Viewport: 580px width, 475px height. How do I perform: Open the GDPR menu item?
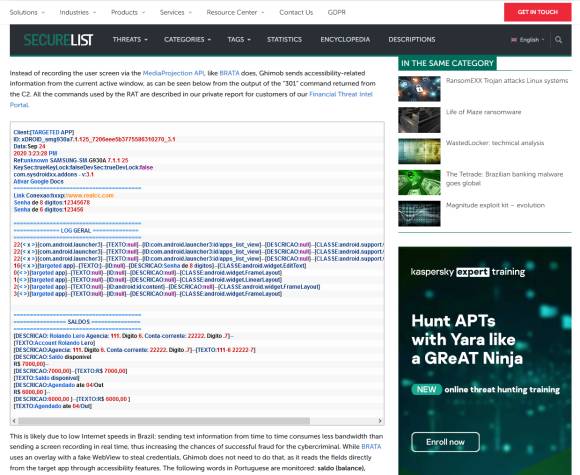336,12
